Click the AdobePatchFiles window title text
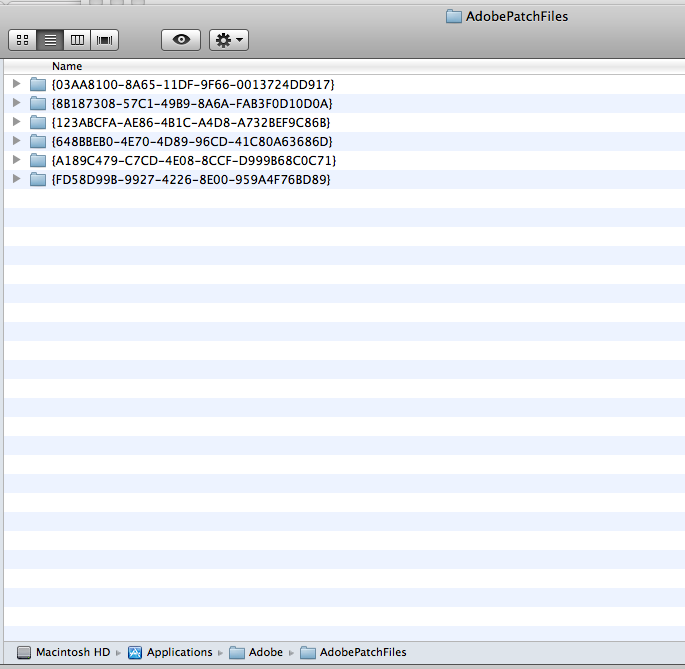The image size is (685, 669). click(x=517, y=17)
